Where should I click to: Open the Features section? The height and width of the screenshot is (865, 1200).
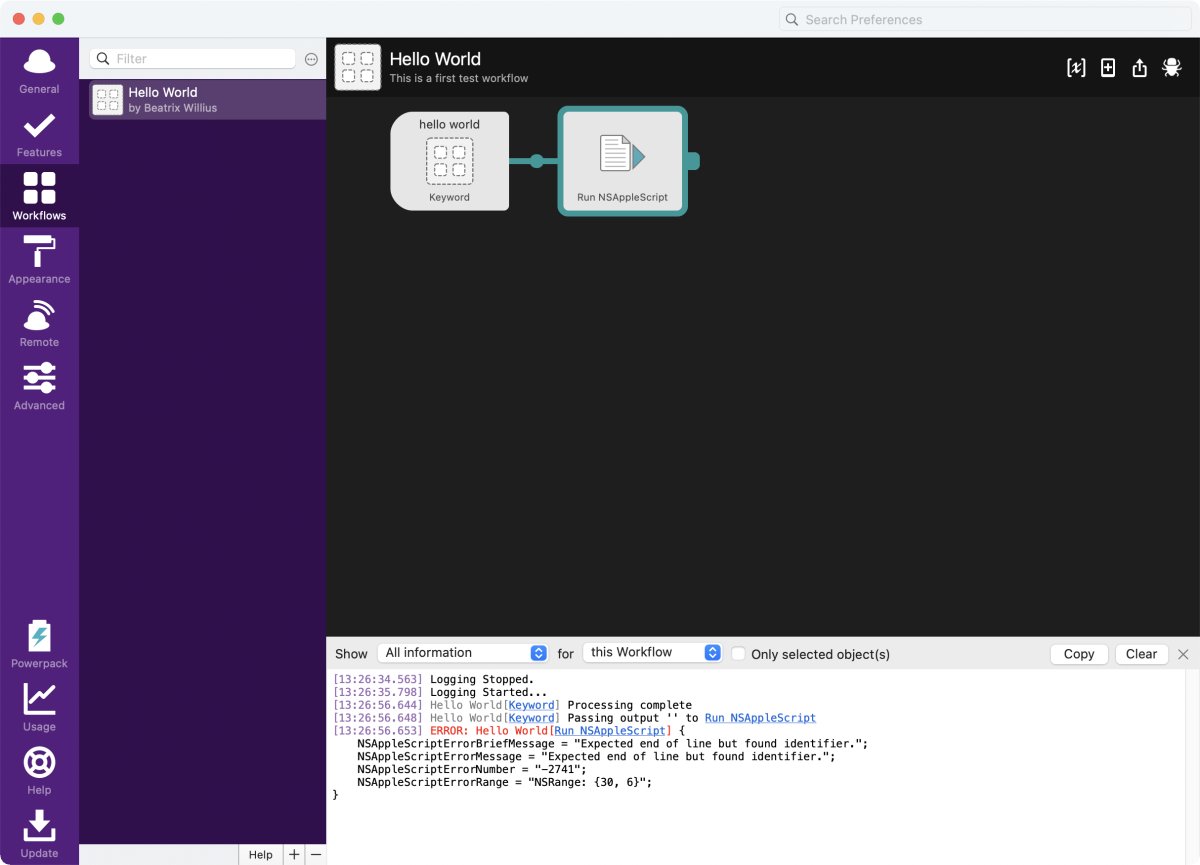pyautogui.click(x=39, y=134)
